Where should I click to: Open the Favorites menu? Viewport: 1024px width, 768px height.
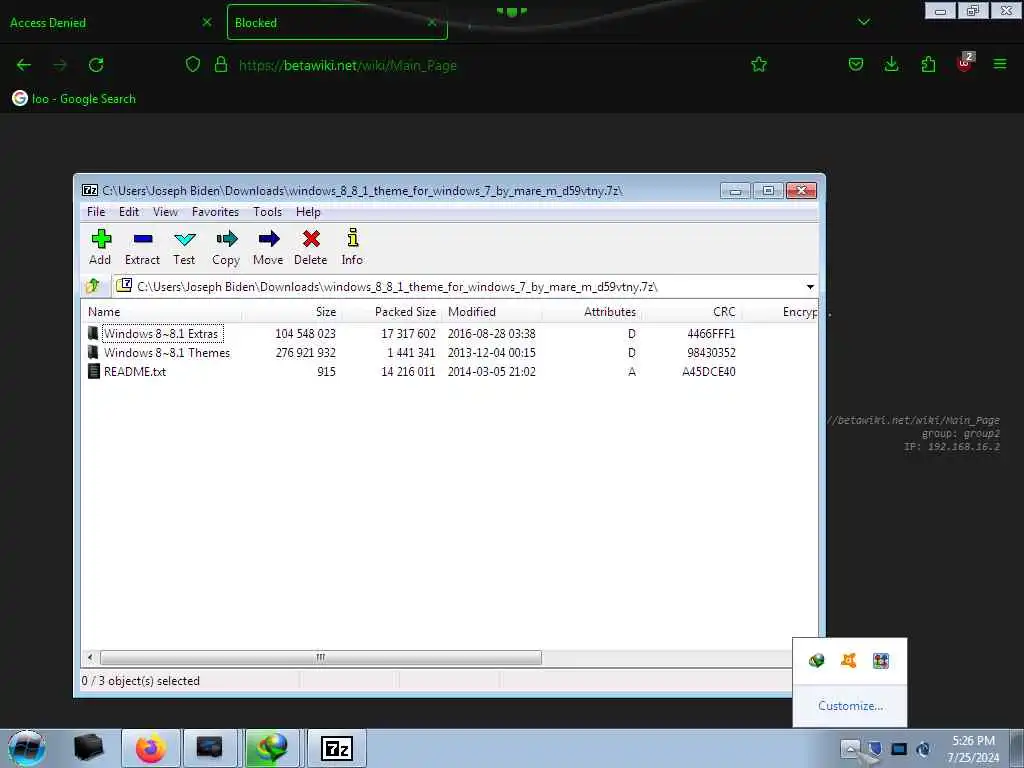216,212
